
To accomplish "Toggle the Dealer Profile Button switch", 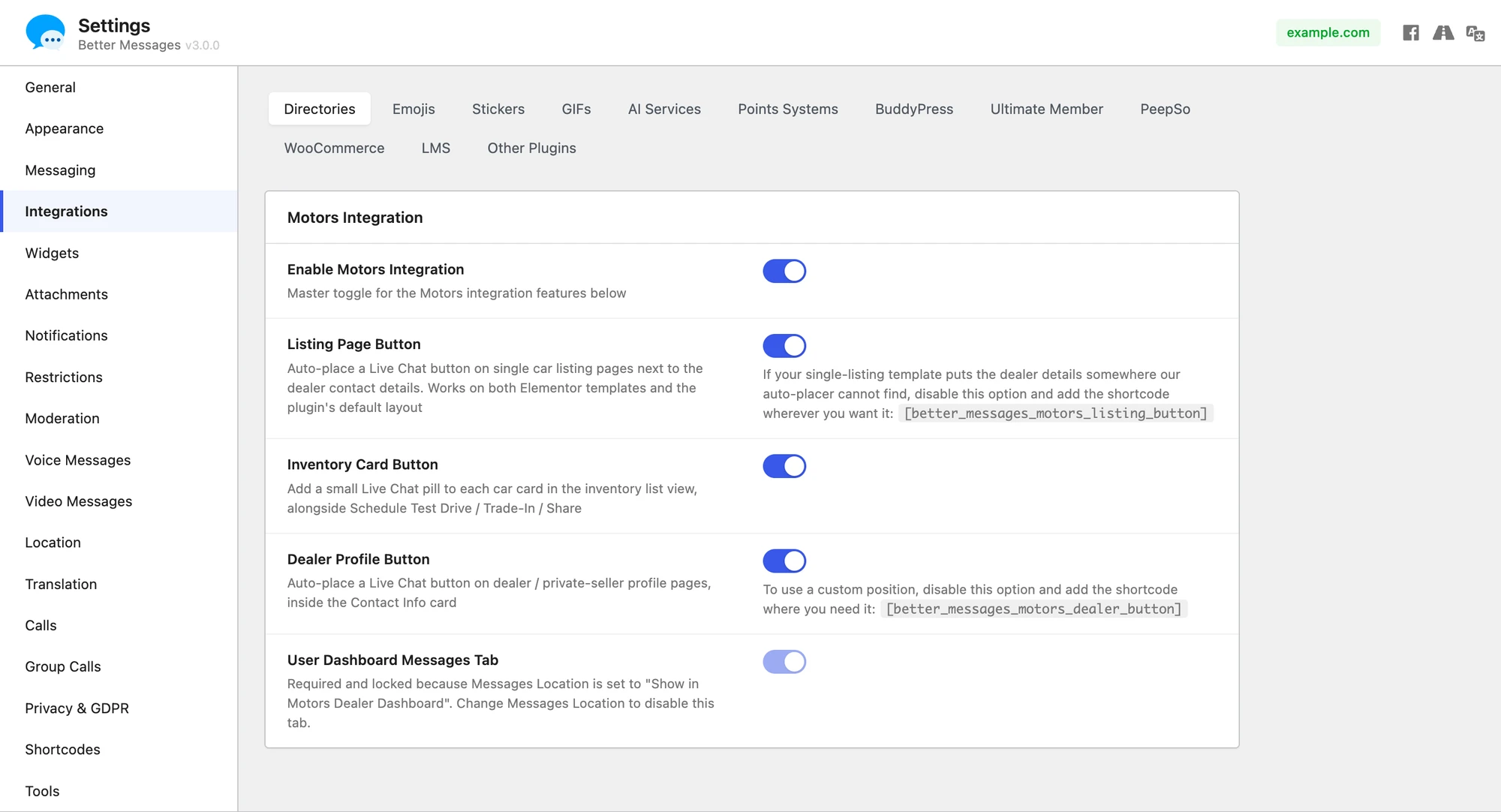I will point(784,561).
